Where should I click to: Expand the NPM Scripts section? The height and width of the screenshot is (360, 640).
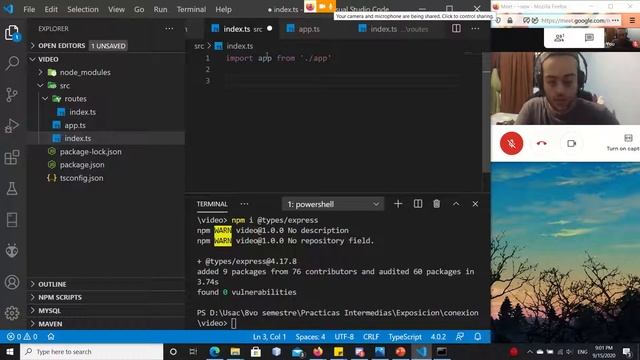(x=60, y=297)
